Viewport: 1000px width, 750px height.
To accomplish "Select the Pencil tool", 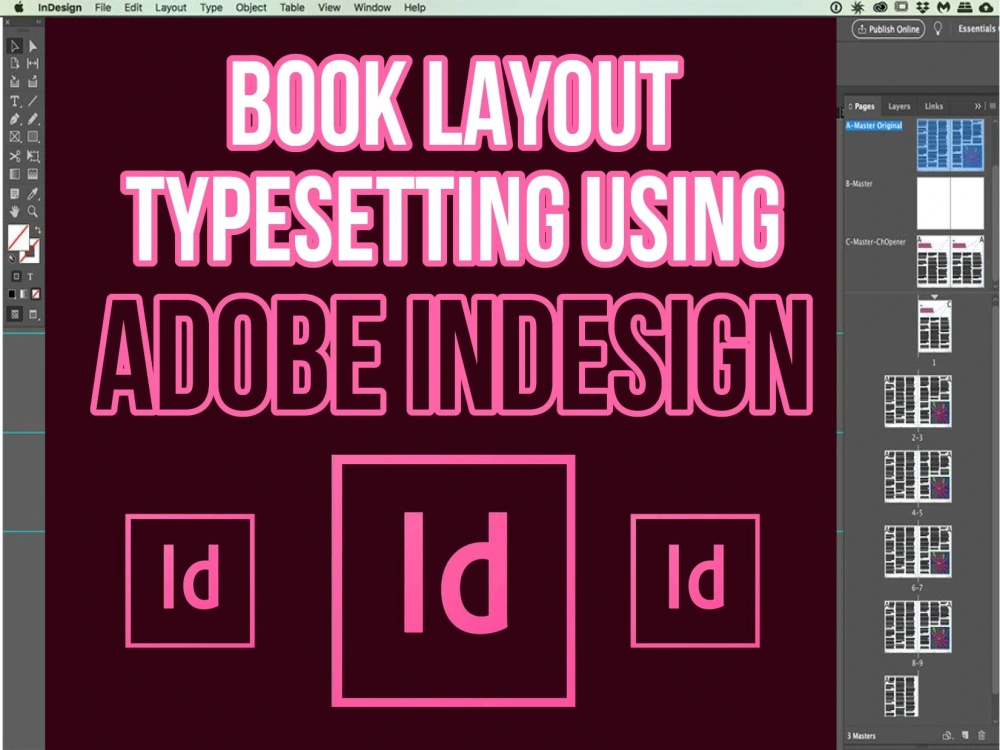I will [x=33, y=119].
